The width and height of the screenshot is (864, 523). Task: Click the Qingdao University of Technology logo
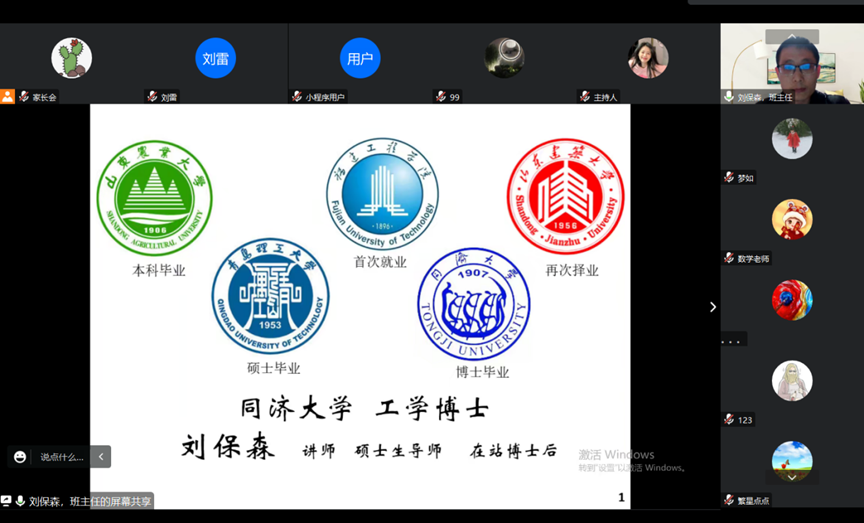(x=270, y=296)
